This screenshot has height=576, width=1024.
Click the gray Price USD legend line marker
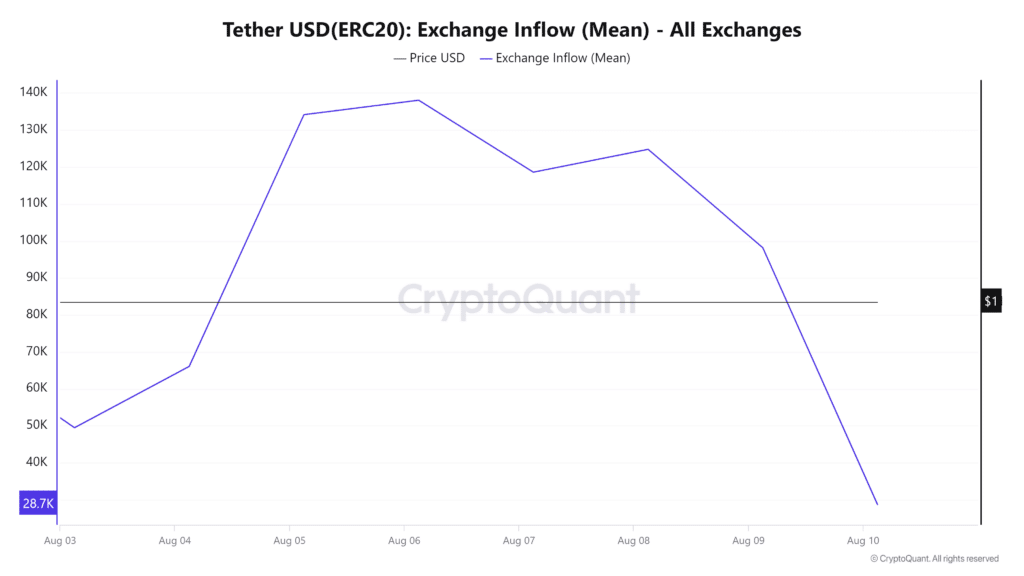click(400, 59)
